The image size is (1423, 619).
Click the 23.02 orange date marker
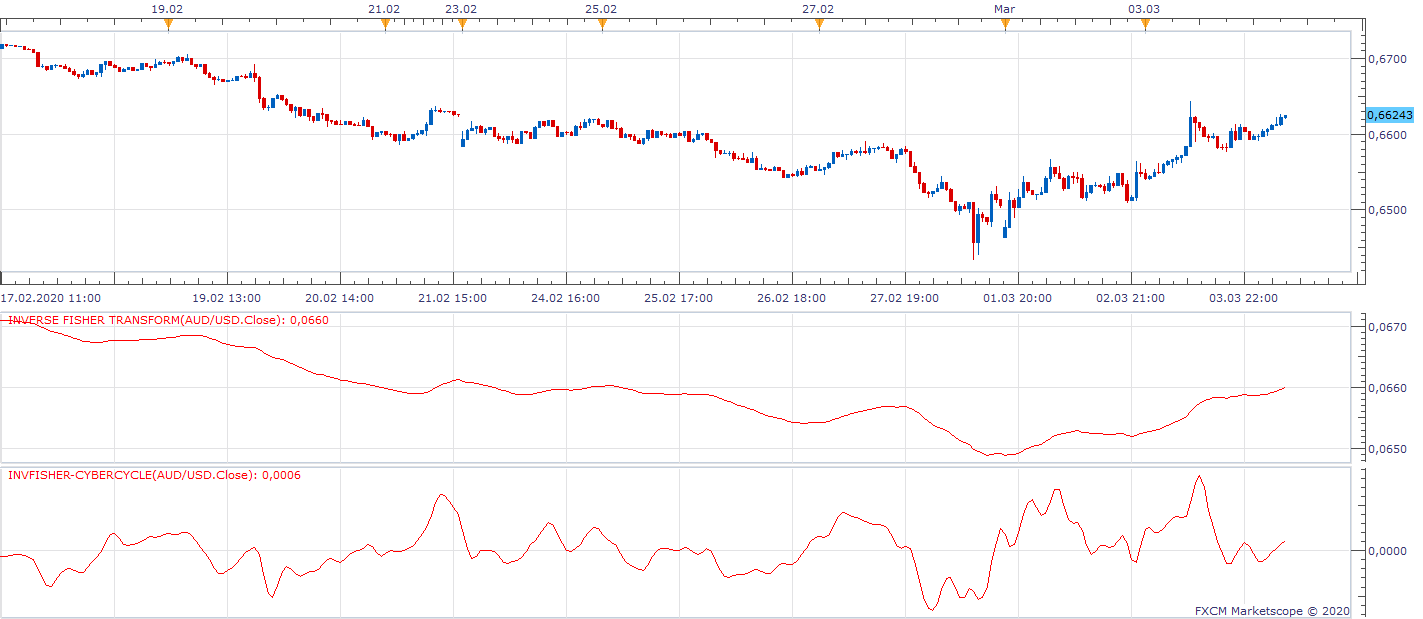pos(461,25)
